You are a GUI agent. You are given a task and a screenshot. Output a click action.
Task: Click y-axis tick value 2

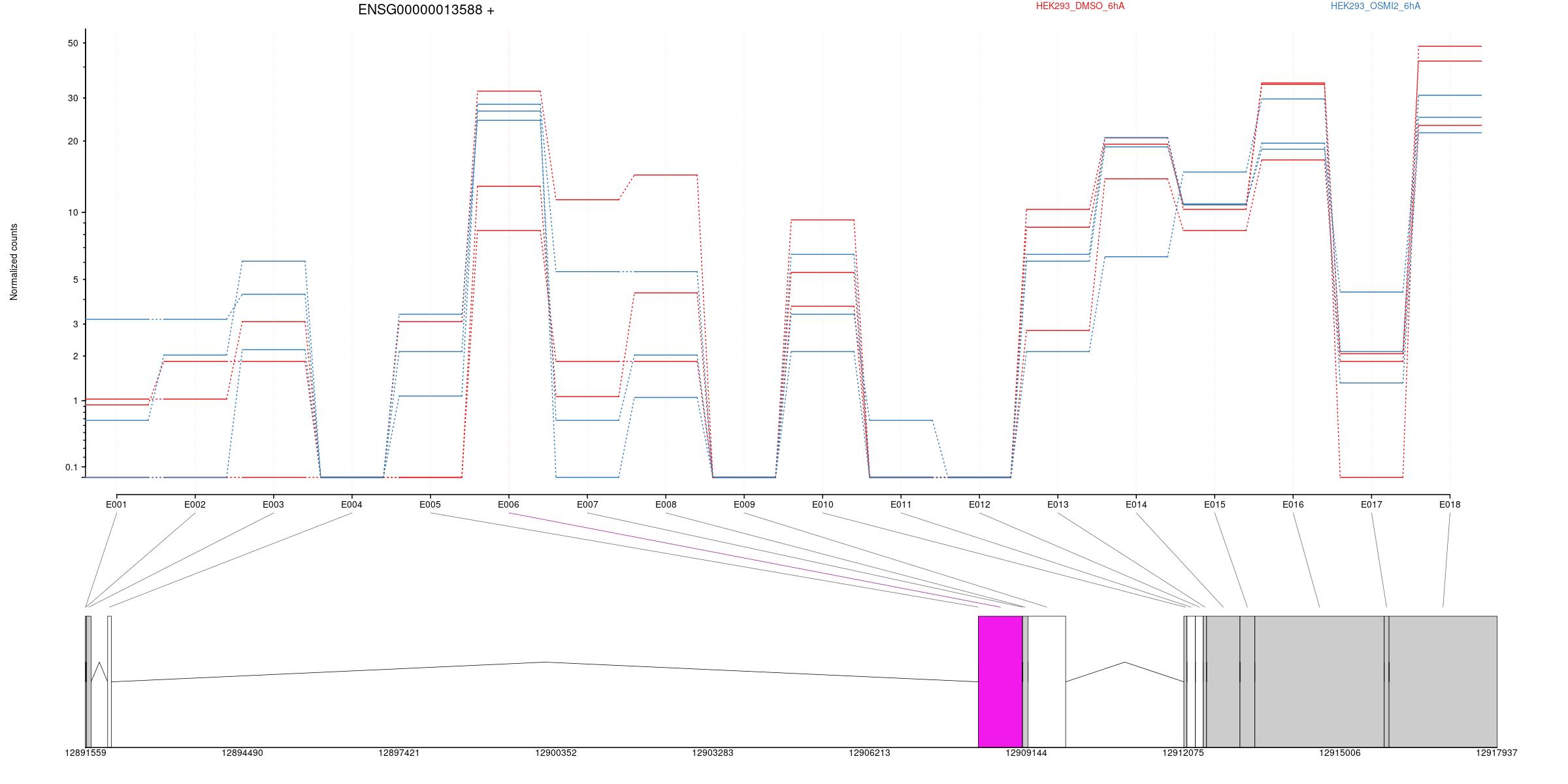pyautogui.click(x=75, y=356)
